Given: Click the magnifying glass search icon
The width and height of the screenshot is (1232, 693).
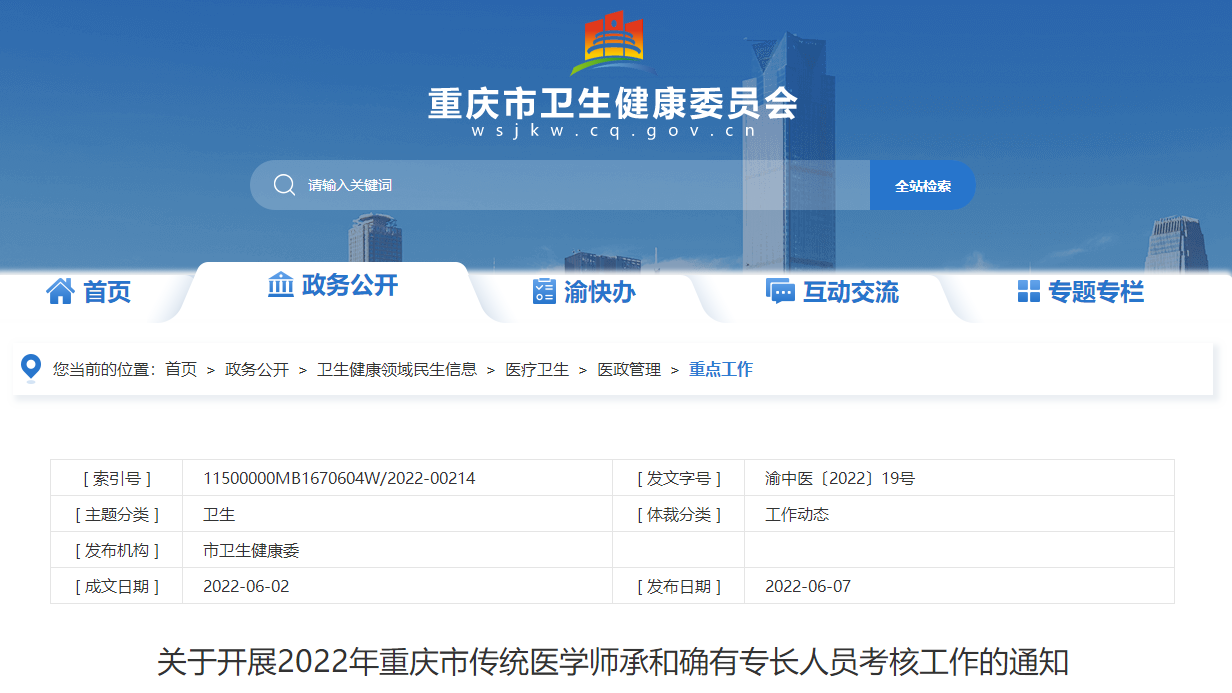Looking at the screenshot, I should pos(284,185).
